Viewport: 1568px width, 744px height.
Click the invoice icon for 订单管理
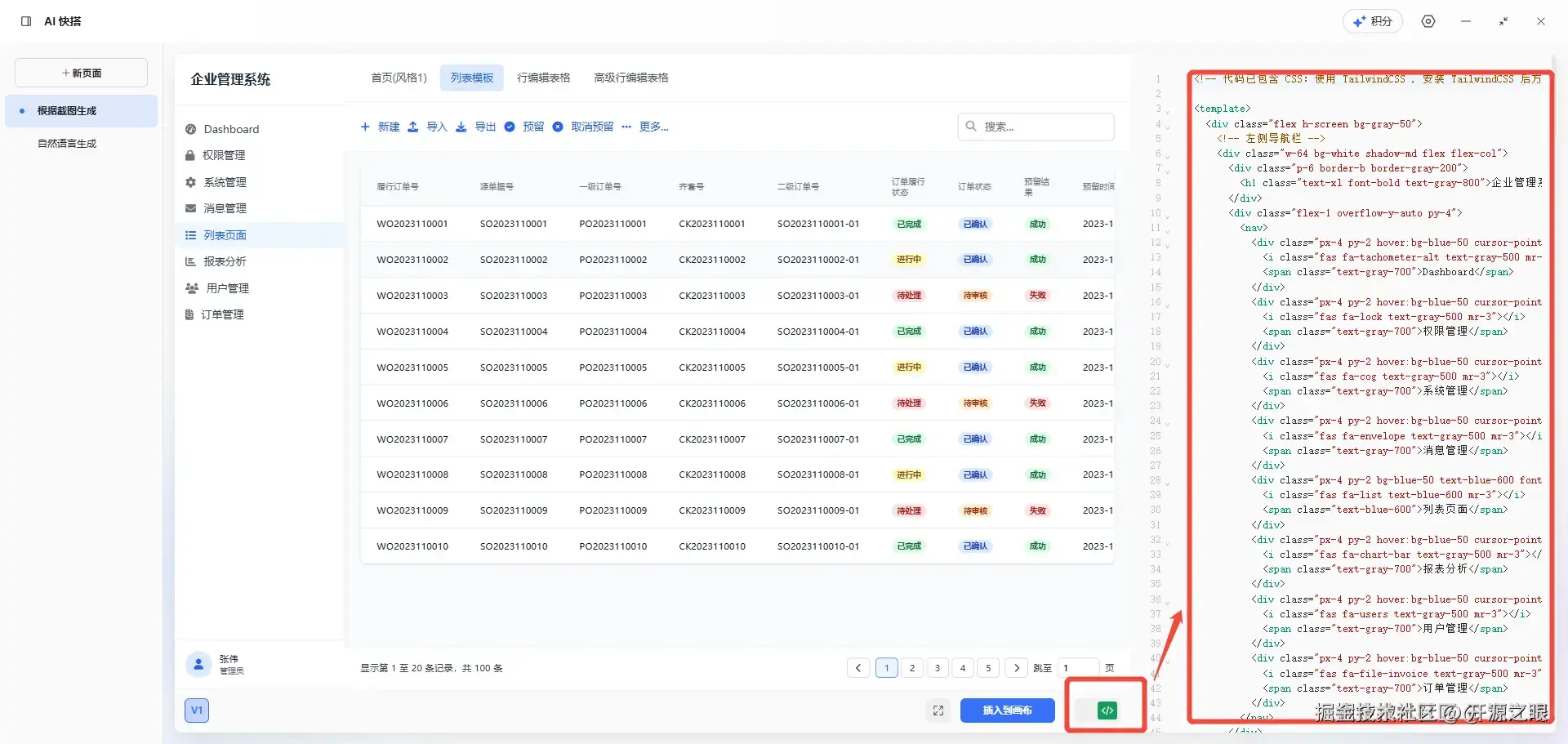189,314
